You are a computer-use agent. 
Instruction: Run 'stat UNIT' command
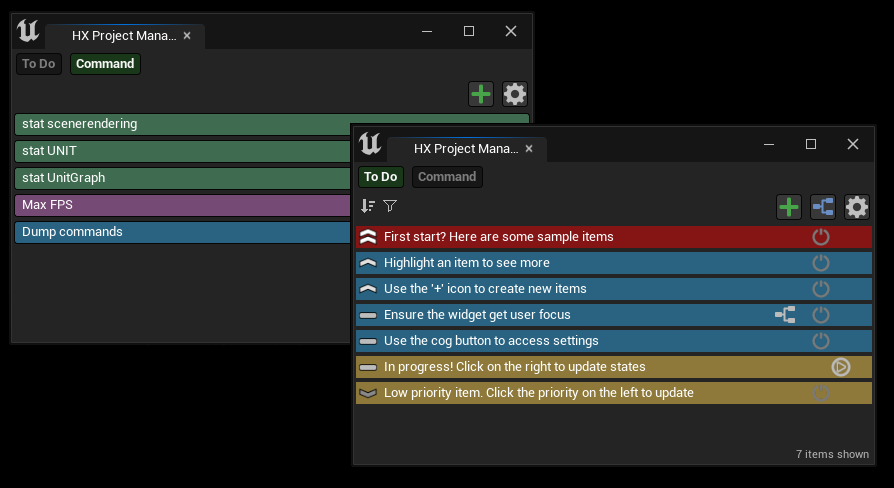pos(182,151)
